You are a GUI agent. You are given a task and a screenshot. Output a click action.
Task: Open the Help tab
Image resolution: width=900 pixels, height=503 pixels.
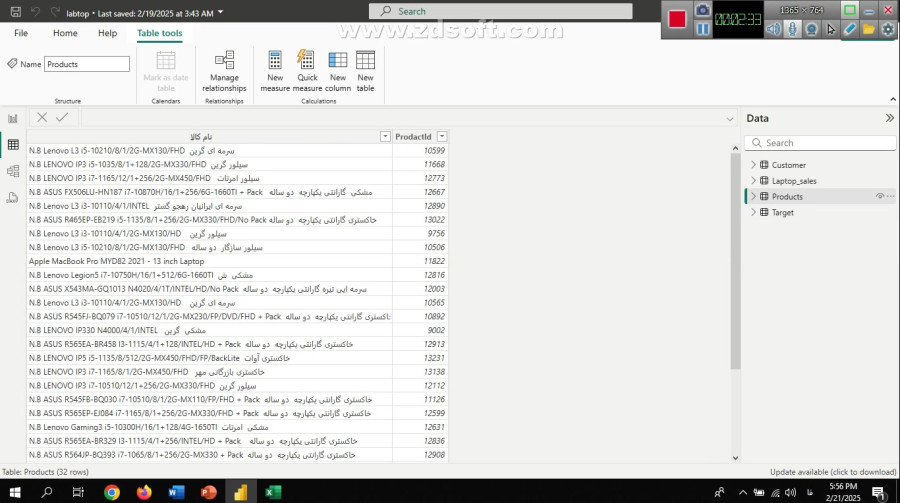tap(107, 33)
